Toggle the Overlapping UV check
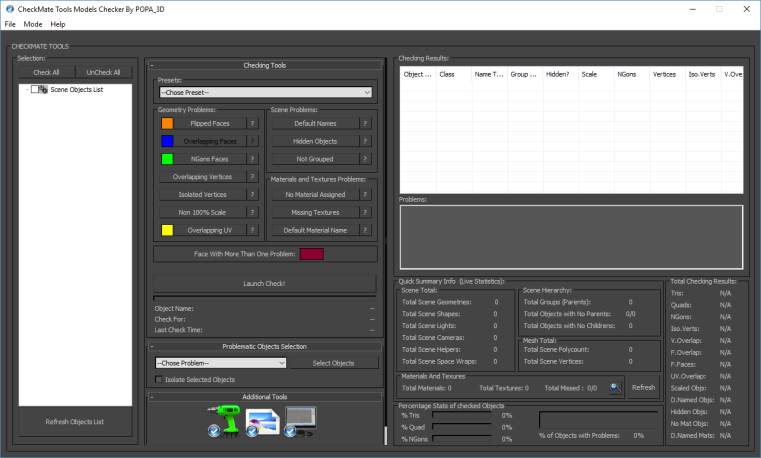 [x=210, y=230]
